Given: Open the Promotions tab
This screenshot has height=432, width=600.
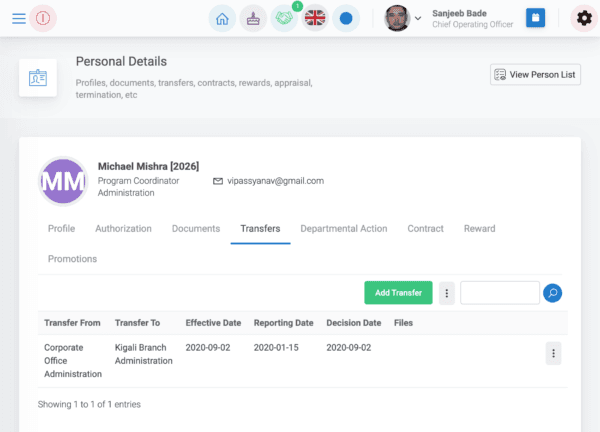Looking at the screenshot, I should pos(72,259).
